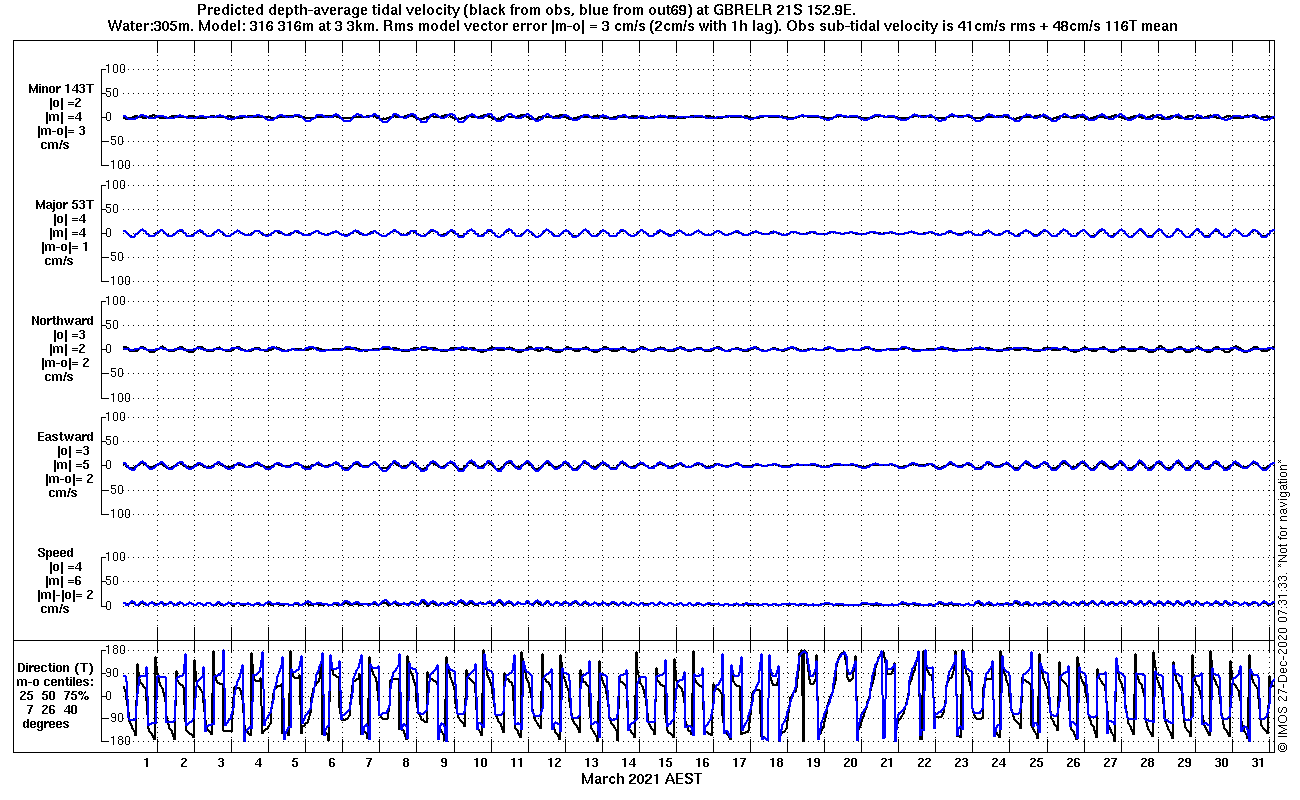Image resolution: width=1300 pixels, height=800 pixels.
Task: Click the 'Major 53T' panel label
Action: (x=64, y=205)
